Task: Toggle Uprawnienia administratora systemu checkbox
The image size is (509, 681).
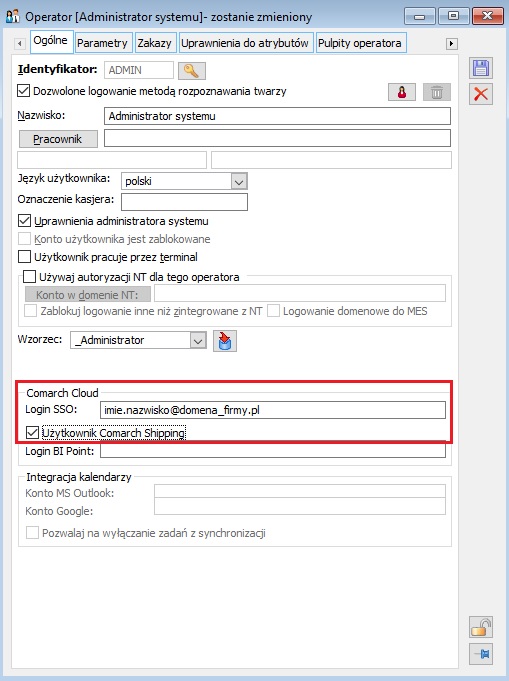Action: [24, 221]
